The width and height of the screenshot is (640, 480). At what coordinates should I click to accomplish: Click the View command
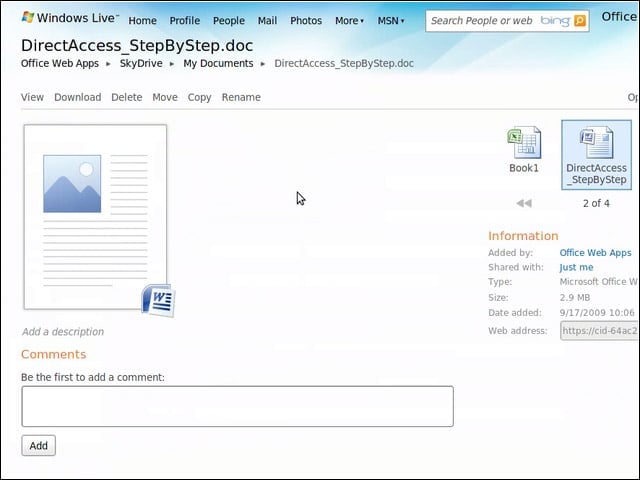click(32, 97)
